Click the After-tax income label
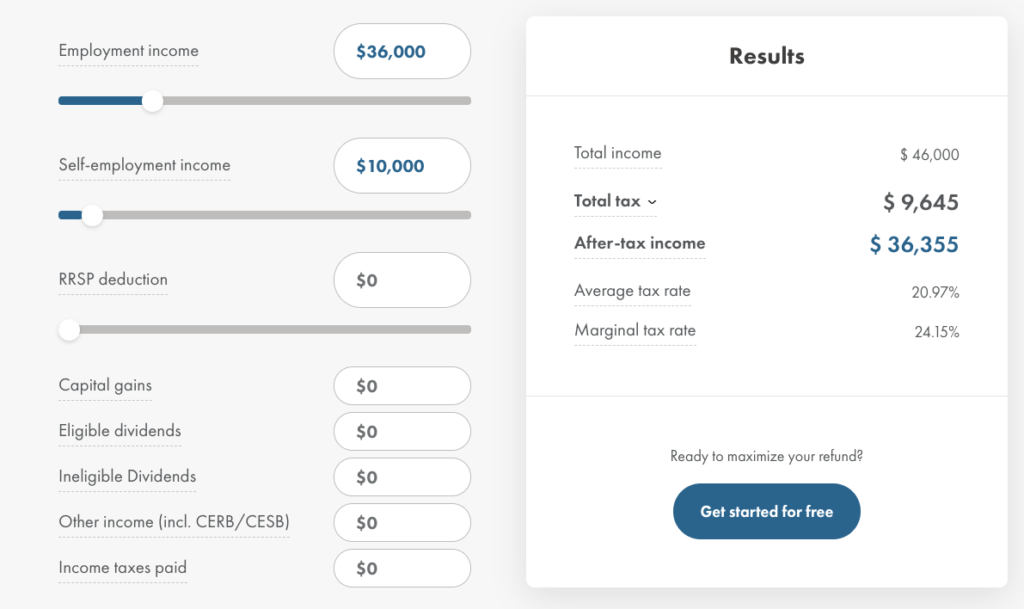 pyautogui.click(x=640, y=243)
